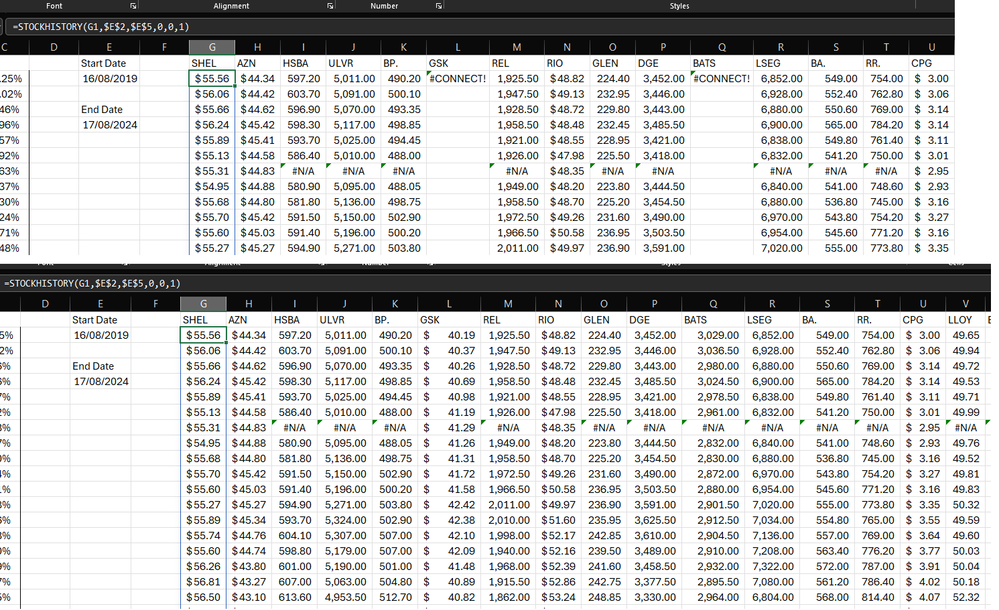Select column Q header in the upper spreadsheet
The image size is (999, 610).
tap(722, 47)
